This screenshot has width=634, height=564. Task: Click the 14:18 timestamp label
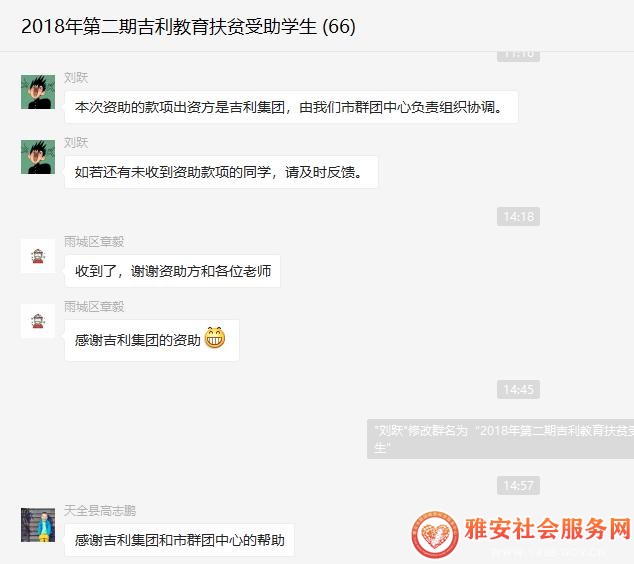tap(518, 216)
